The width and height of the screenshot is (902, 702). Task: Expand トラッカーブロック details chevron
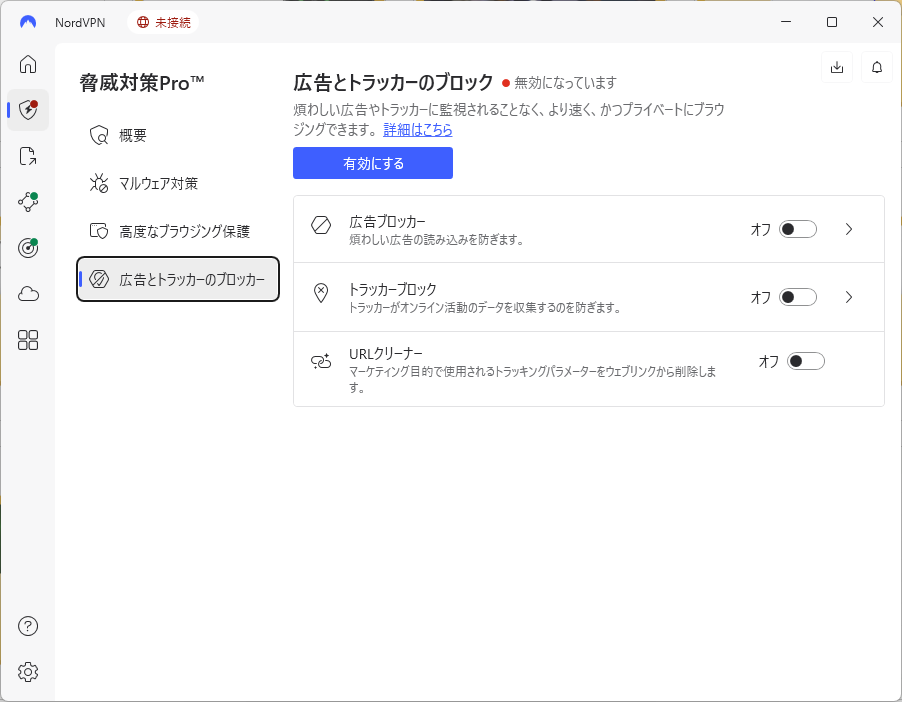tap(849, 297)
